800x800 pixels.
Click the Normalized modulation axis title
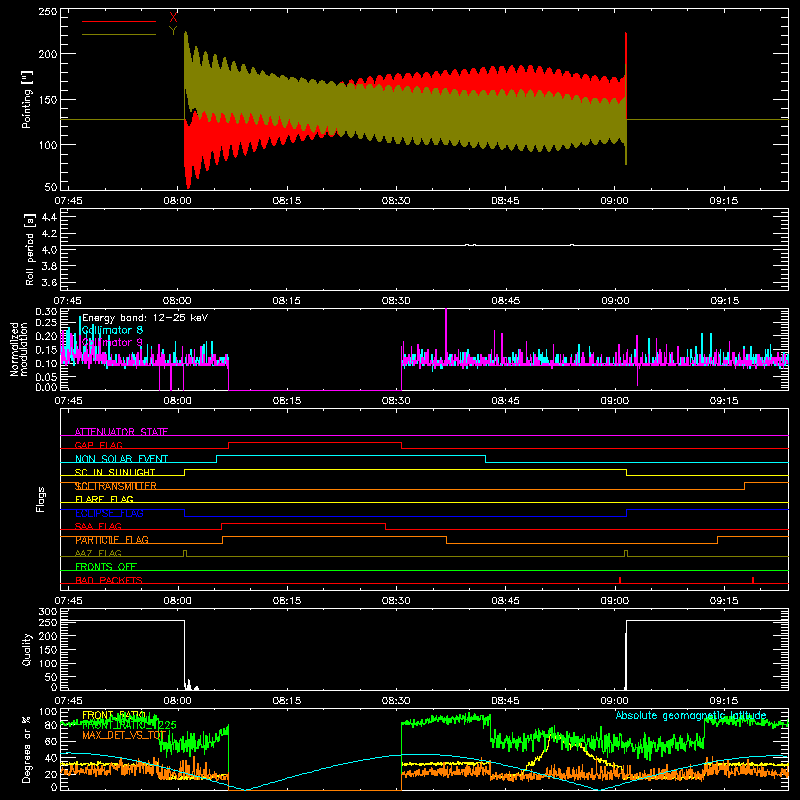(18, 349)
